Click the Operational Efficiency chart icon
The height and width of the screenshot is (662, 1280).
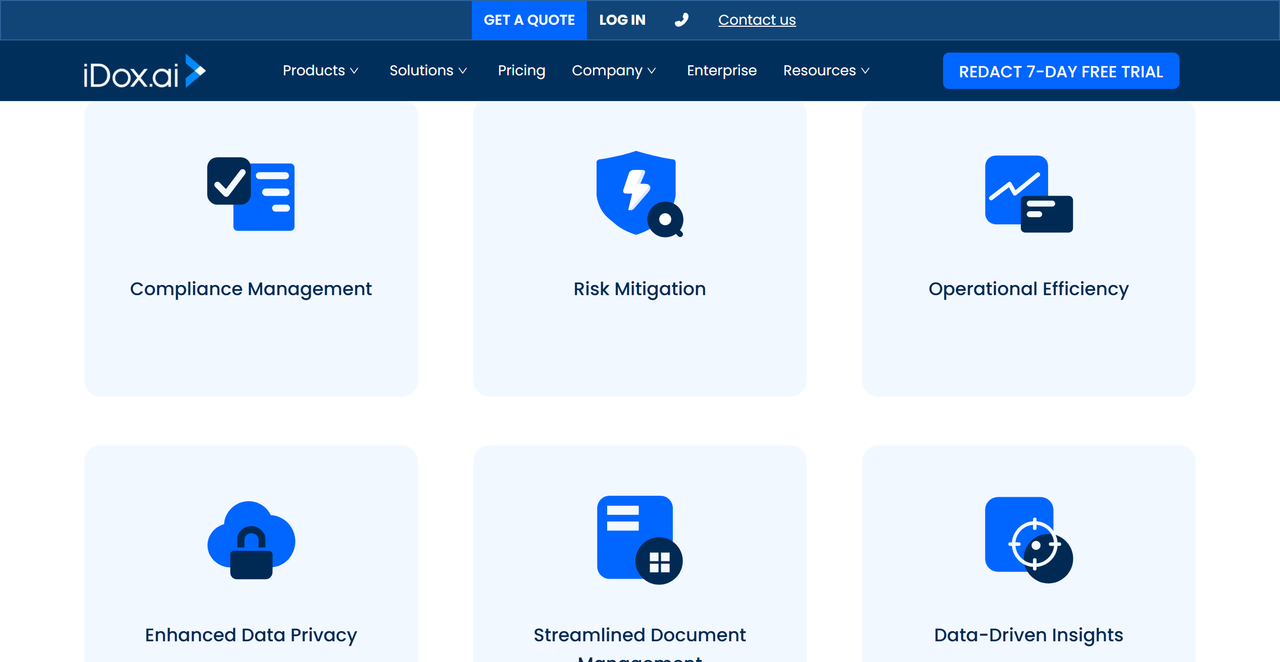coord(1029,194)
